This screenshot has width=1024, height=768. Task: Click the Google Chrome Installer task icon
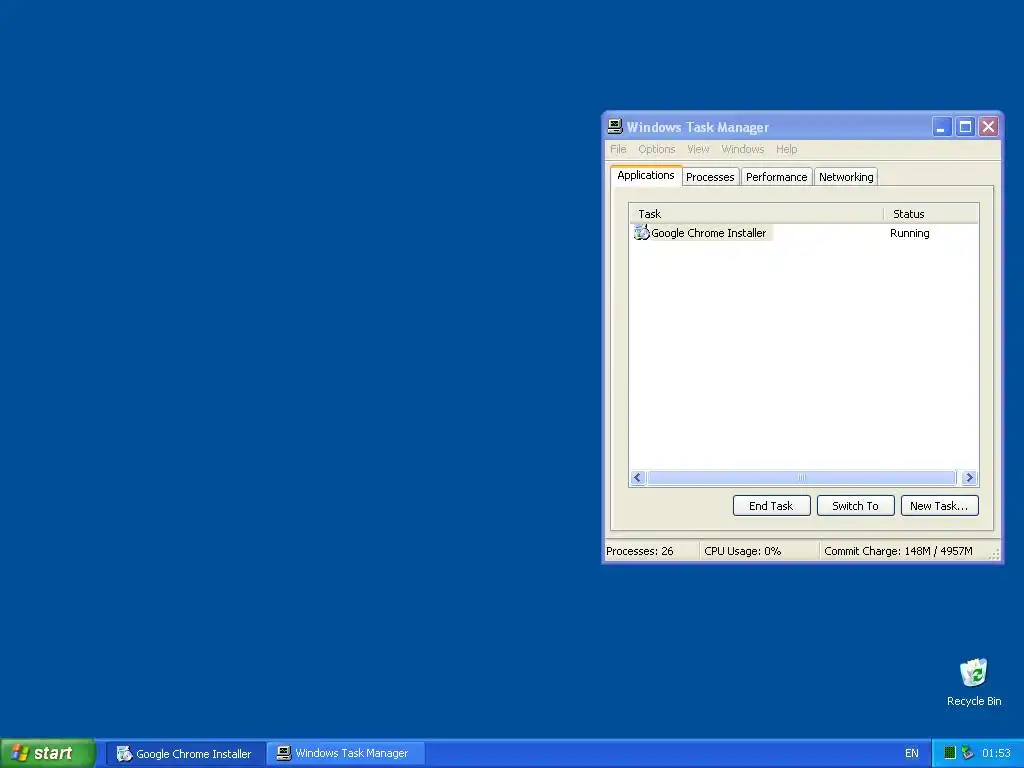click(641, 232)
